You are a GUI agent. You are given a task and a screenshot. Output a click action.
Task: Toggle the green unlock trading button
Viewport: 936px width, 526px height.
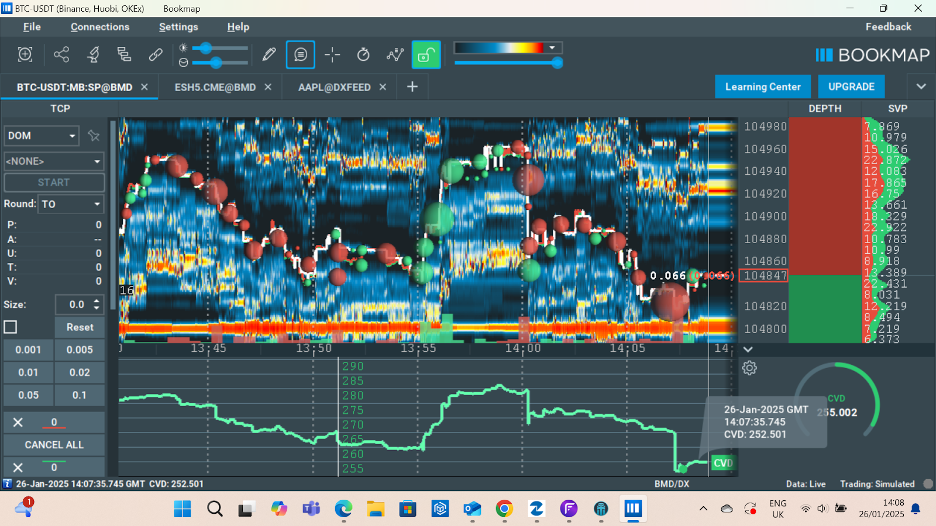click(x=426, y=54)
